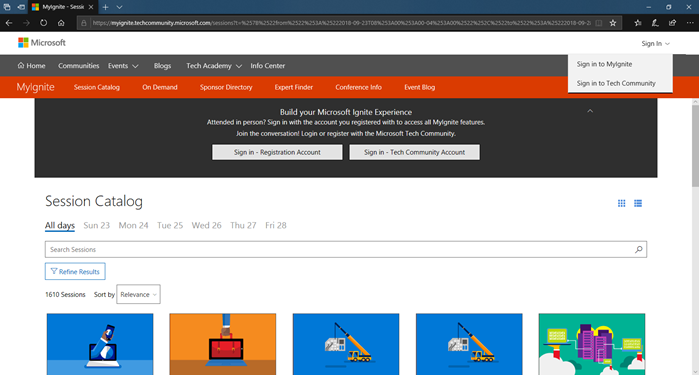Image resolution: width=699 pixels, height=375 pixels.
Task: Open Blogs page
Action: 162,66
